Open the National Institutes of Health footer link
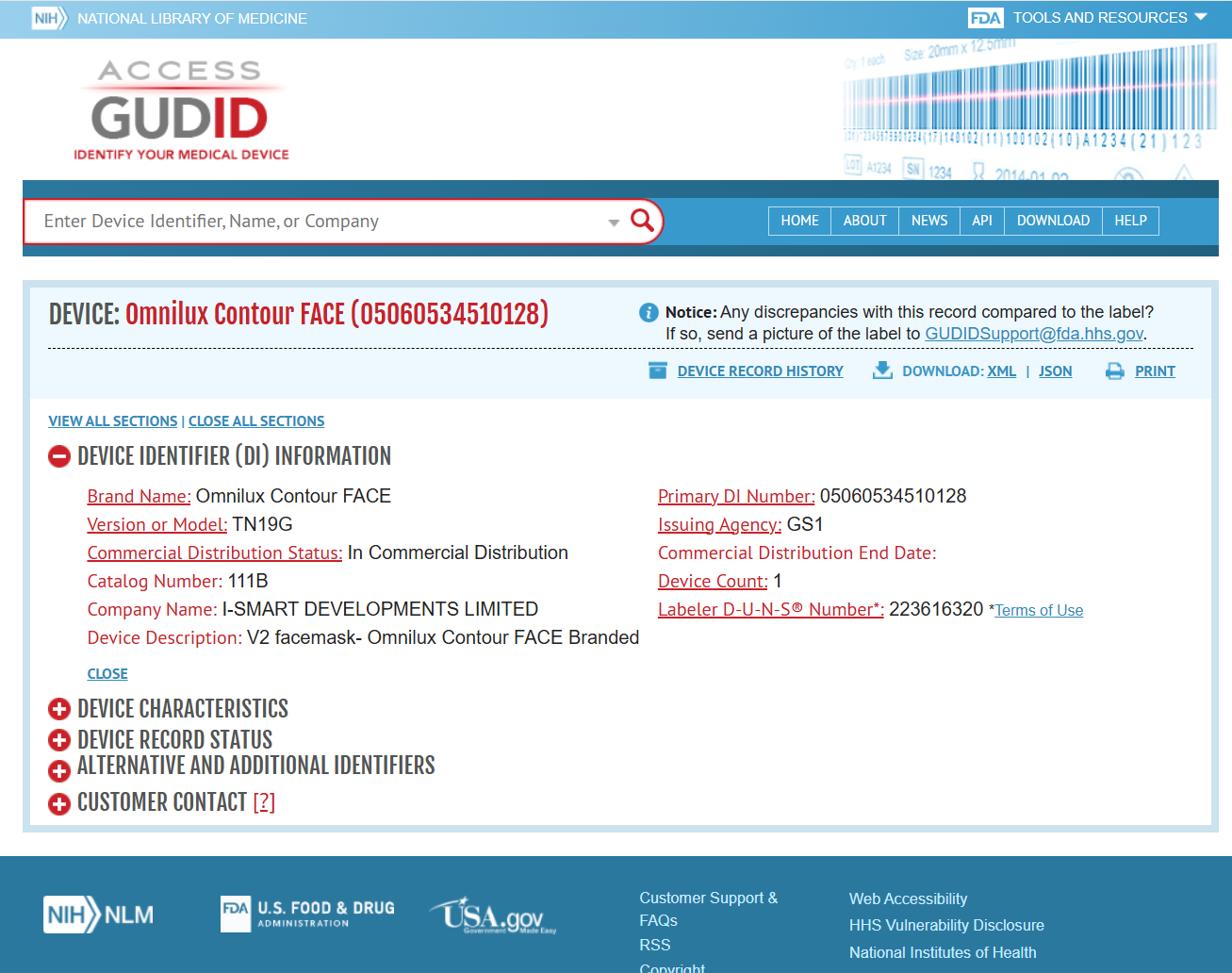1232x973 pixels. tap(943, 953)
